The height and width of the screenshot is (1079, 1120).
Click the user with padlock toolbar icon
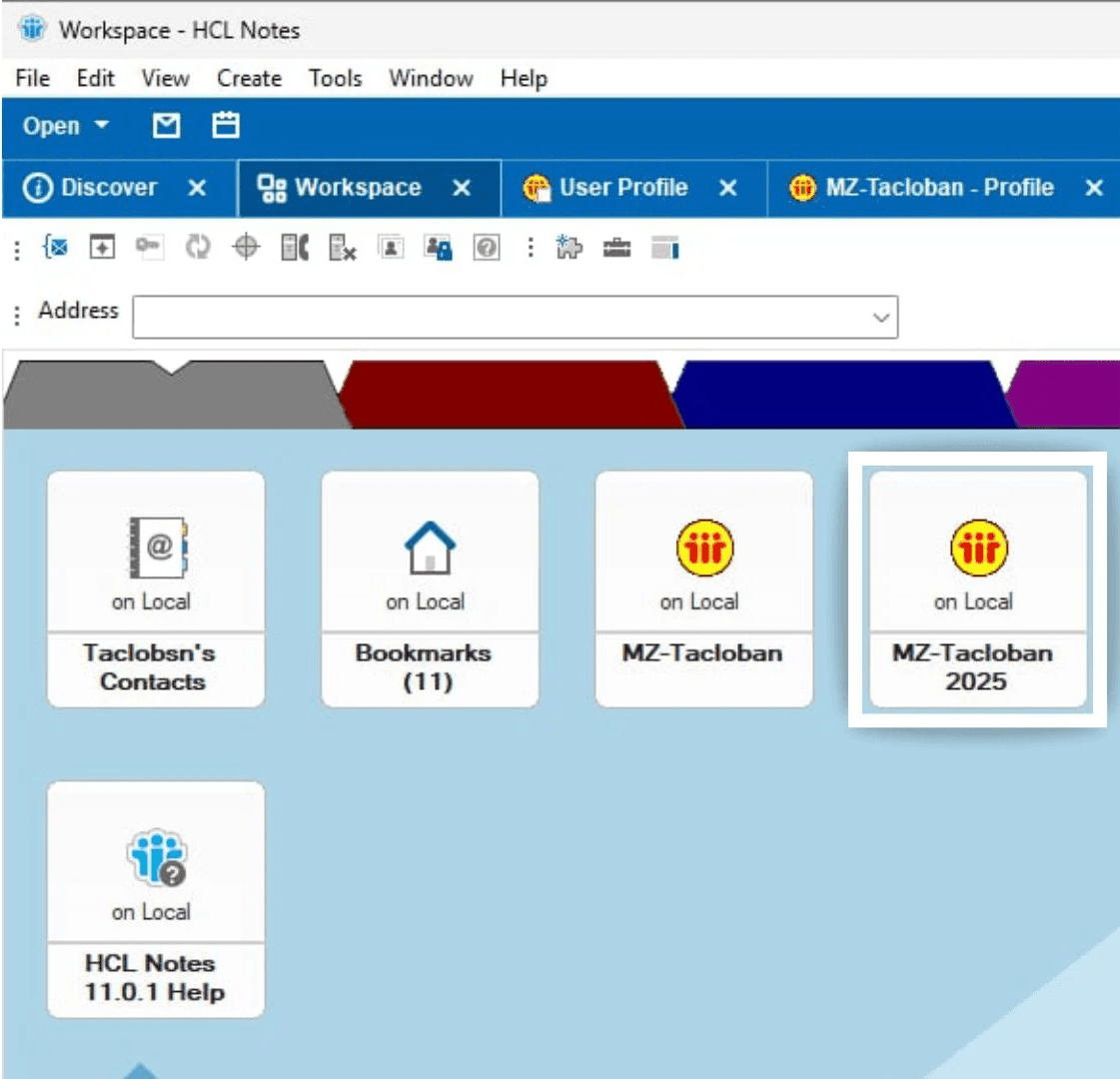(x=439, y=248)
